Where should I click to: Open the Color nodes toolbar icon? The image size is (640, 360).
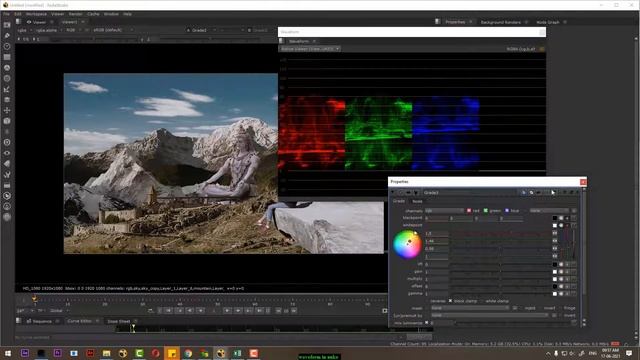point(7,68)
